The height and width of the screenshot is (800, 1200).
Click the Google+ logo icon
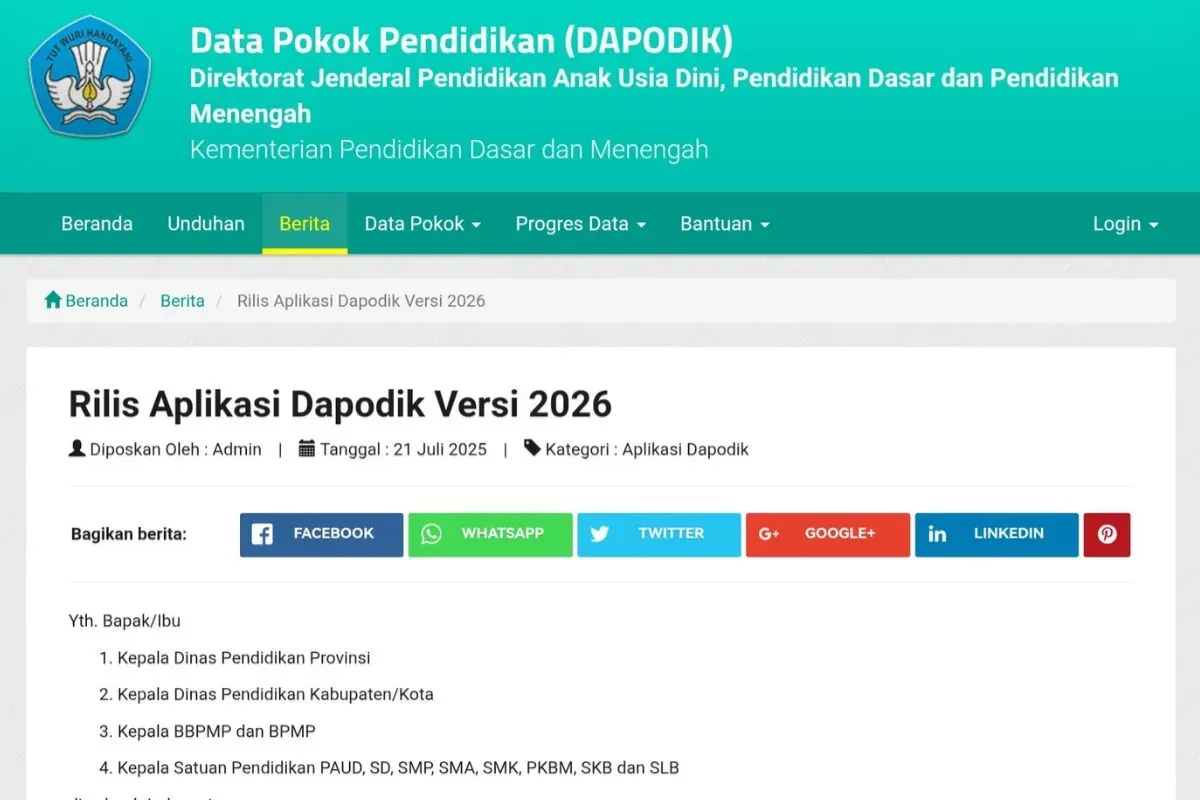coord(769,534)
